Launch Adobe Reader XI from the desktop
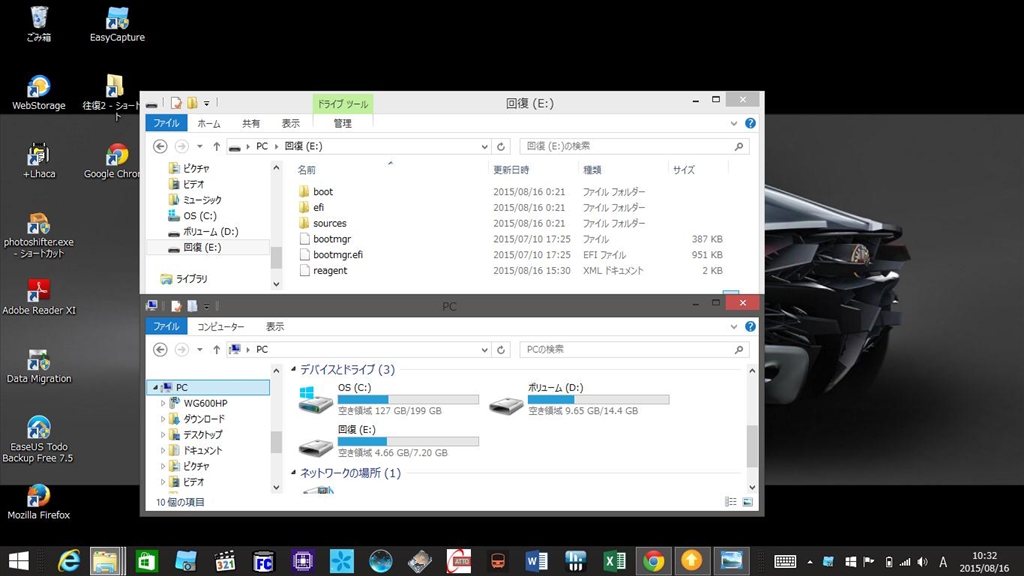 tap(39, 297)
